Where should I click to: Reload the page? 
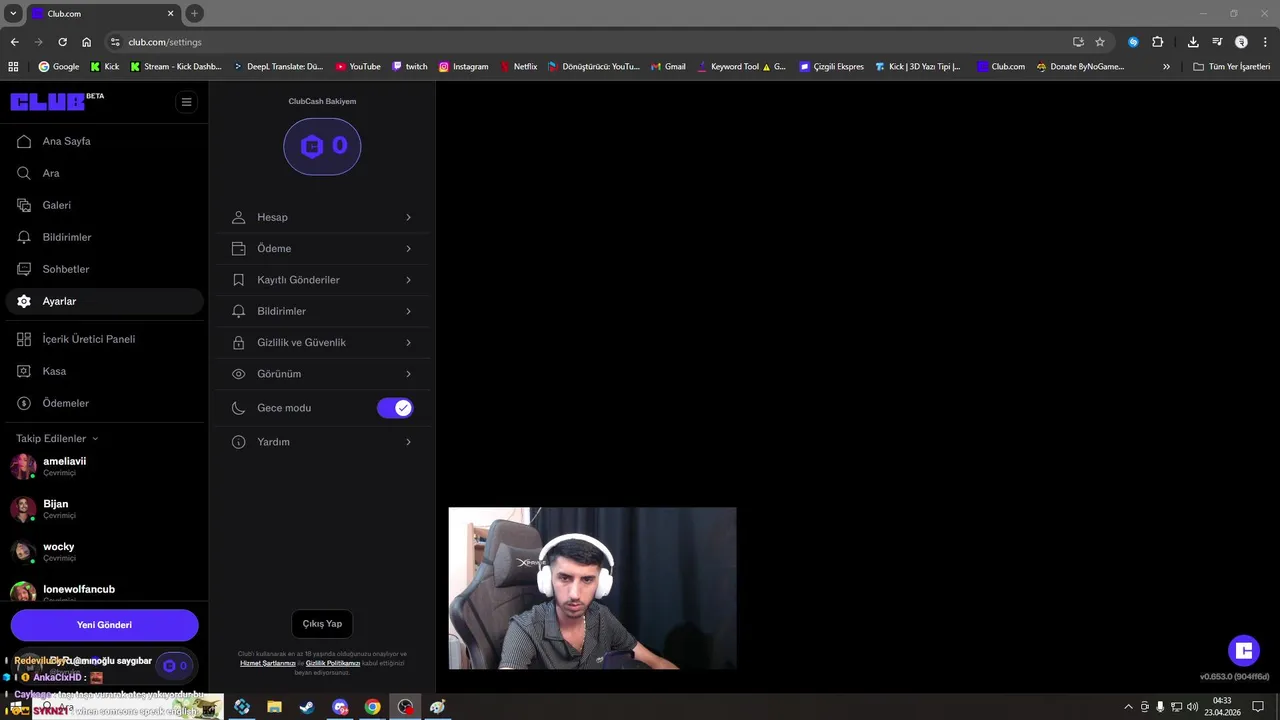pos(62,42)
